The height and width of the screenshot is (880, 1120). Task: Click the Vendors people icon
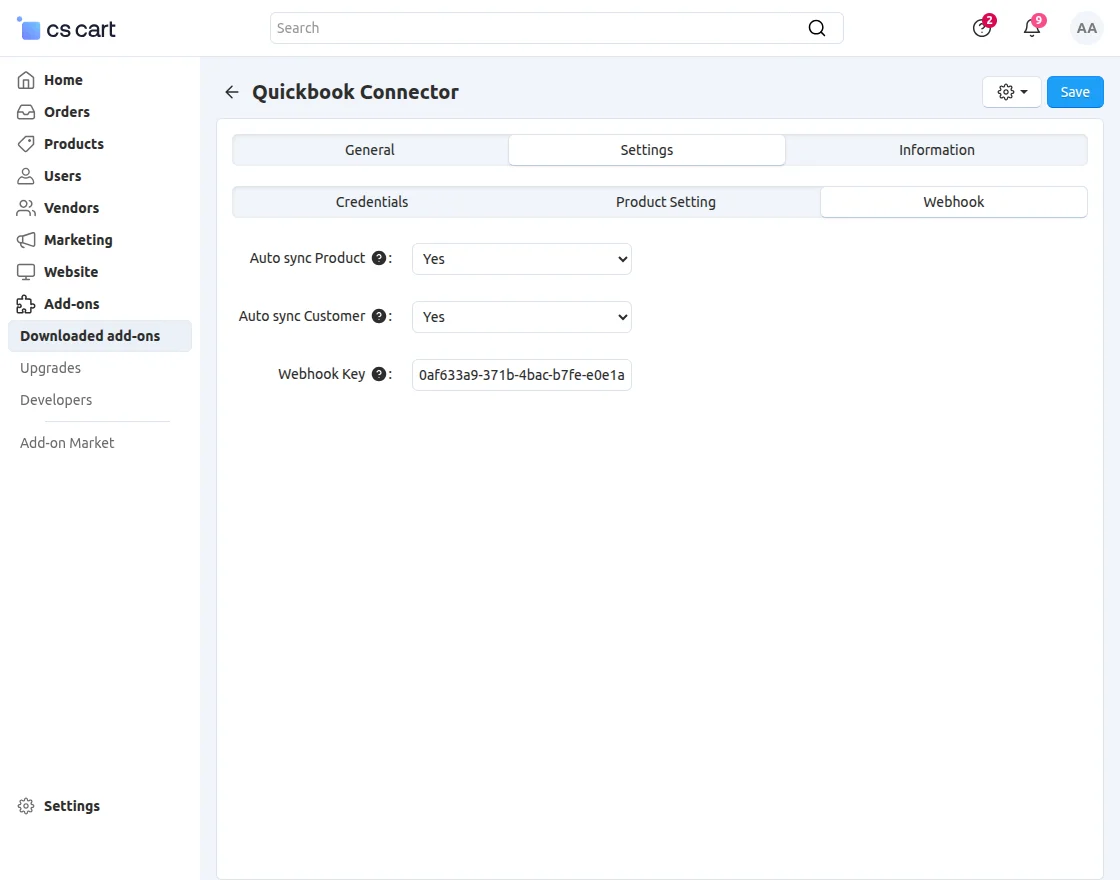point(25,208)
